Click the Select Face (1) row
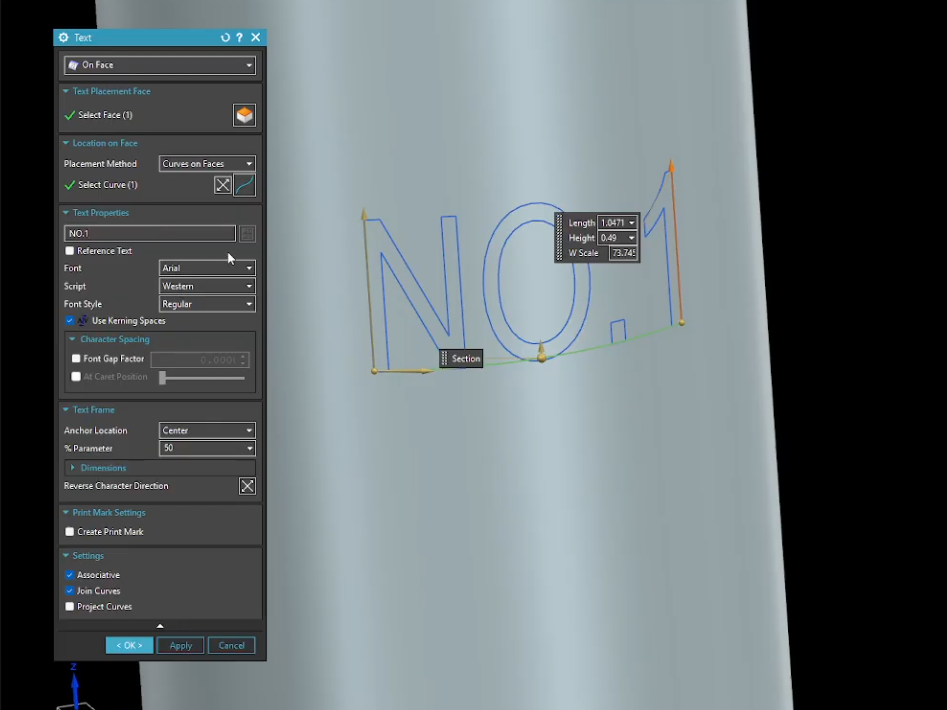This screenshot has height=710, width=947. click(159, 115)
